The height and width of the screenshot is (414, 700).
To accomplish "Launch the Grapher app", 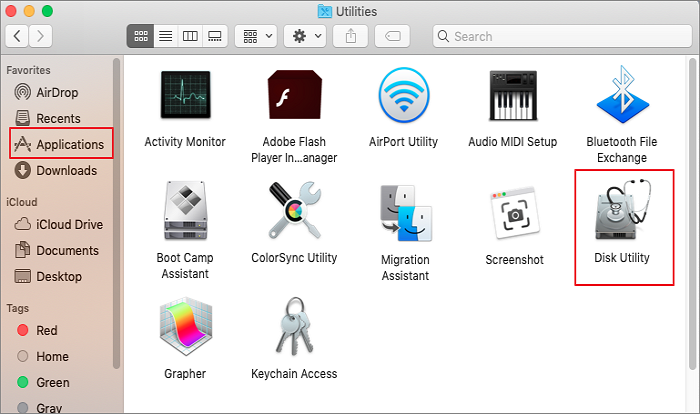I will click(x=185, y=330).
